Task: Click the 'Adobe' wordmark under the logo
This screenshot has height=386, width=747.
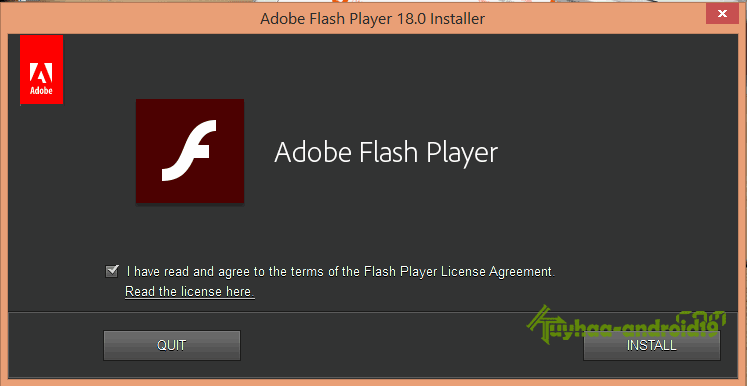Action: [41, 91]
